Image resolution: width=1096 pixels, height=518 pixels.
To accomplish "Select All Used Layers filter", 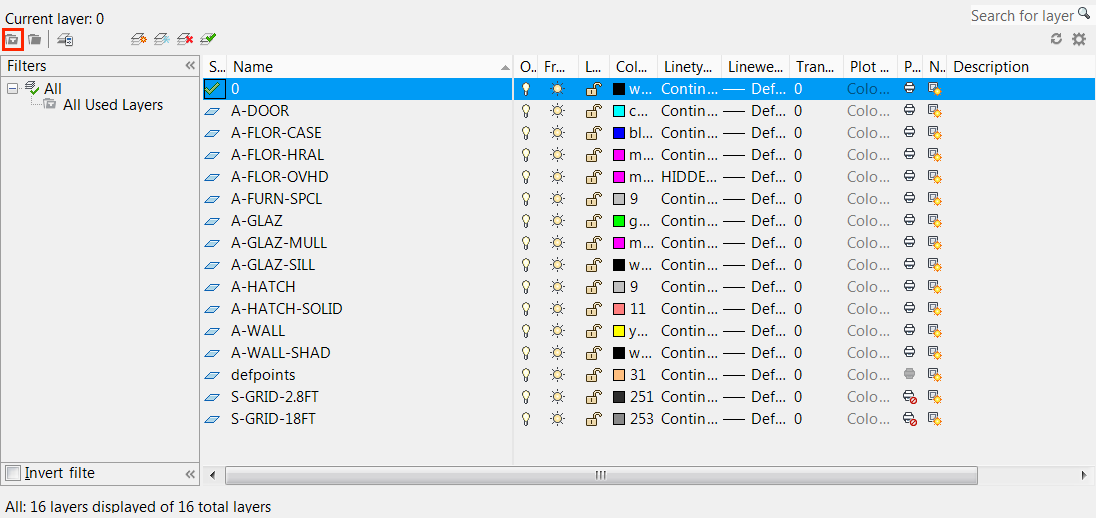I will click(x=112, y=105).
